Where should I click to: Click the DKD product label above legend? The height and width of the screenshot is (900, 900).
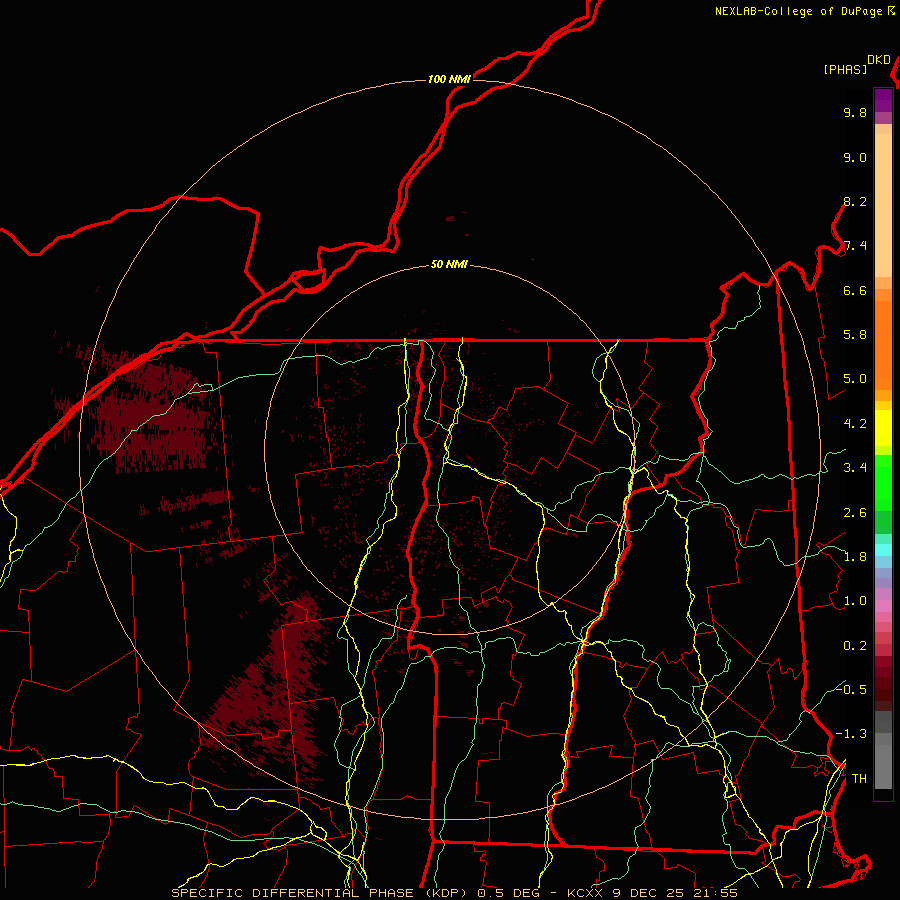point(879,60)
